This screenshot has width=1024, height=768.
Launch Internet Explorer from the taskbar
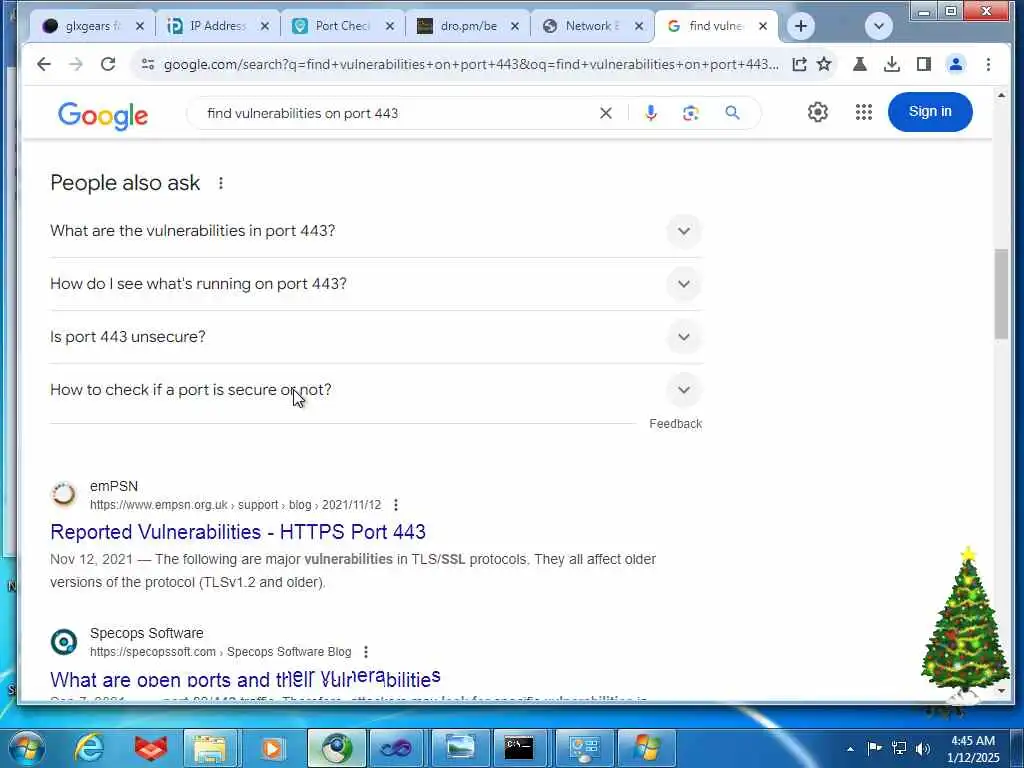(x=89, y=748)
